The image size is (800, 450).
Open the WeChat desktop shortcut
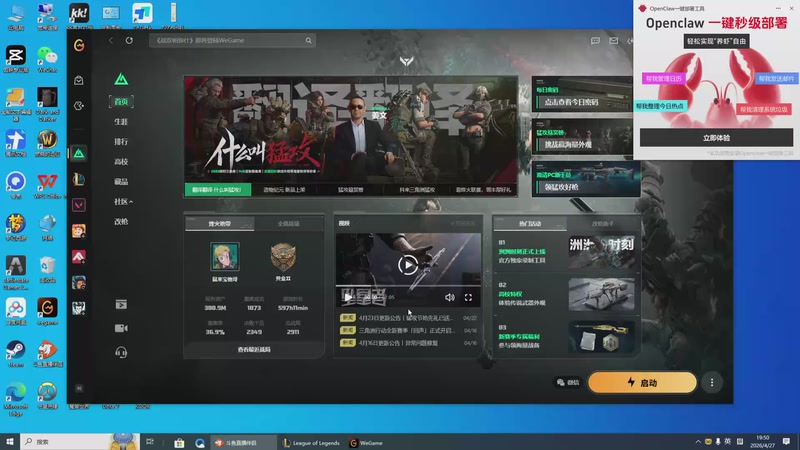click(x=47, y=60)
